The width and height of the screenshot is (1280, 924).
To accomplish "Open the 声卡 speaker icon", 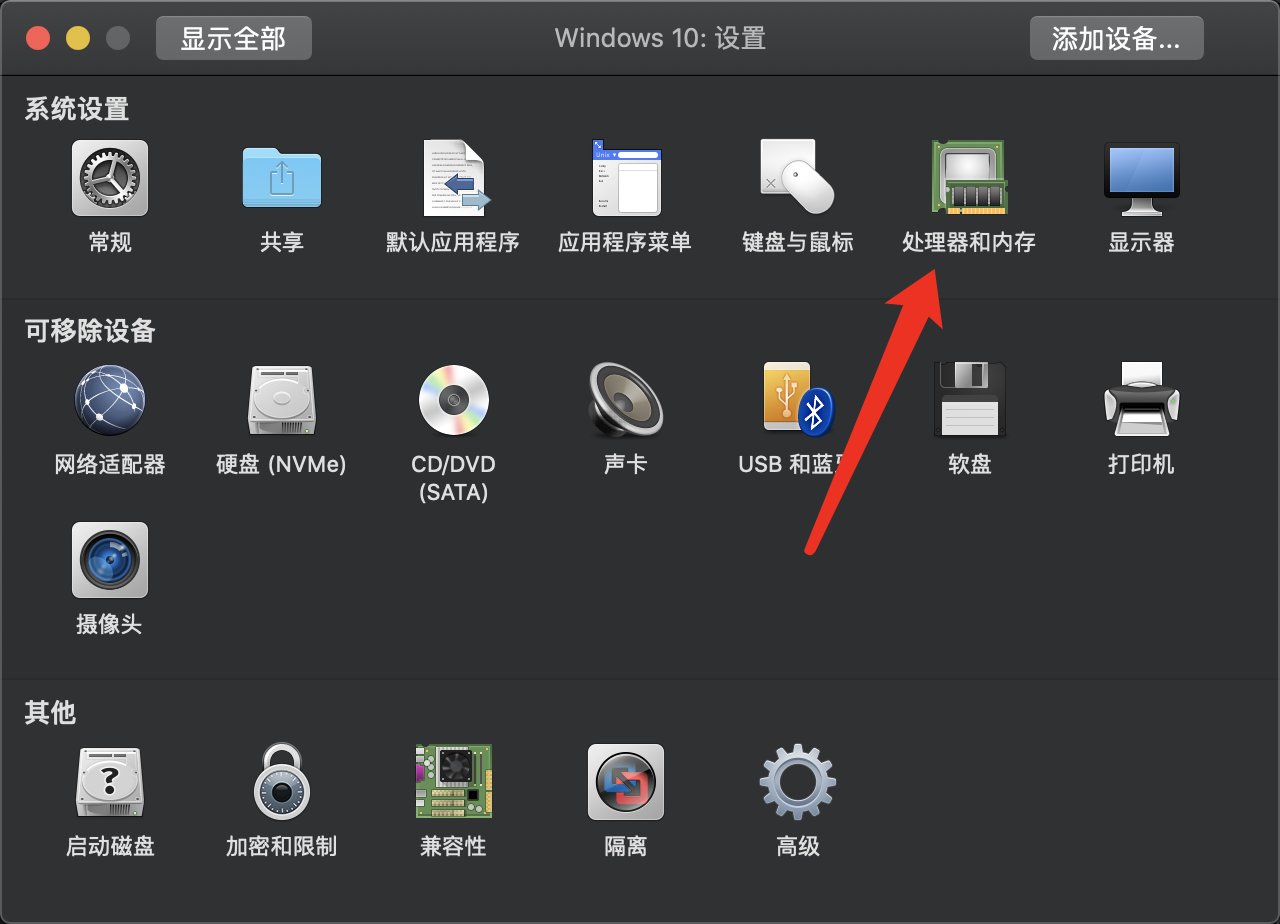I will tap(626, 400).
